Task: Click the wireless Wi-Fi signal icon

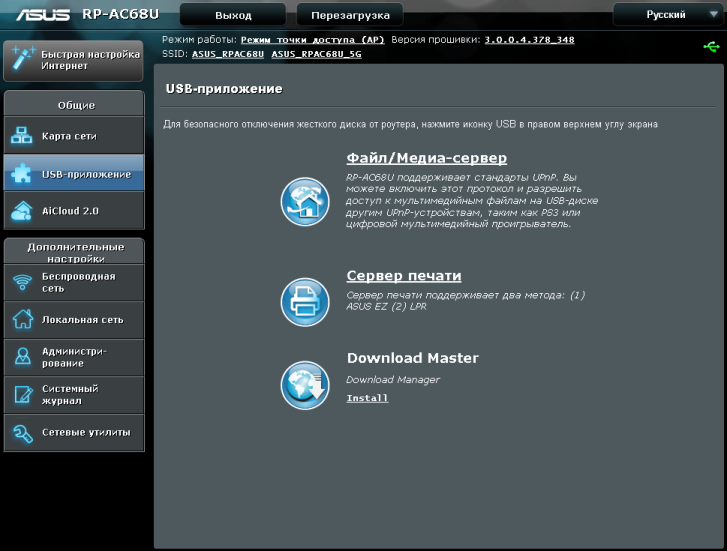Action: click(22, 282)
